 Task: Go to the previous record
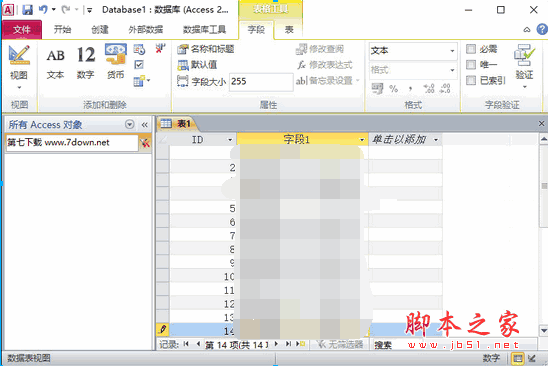[x=198, y=344]
